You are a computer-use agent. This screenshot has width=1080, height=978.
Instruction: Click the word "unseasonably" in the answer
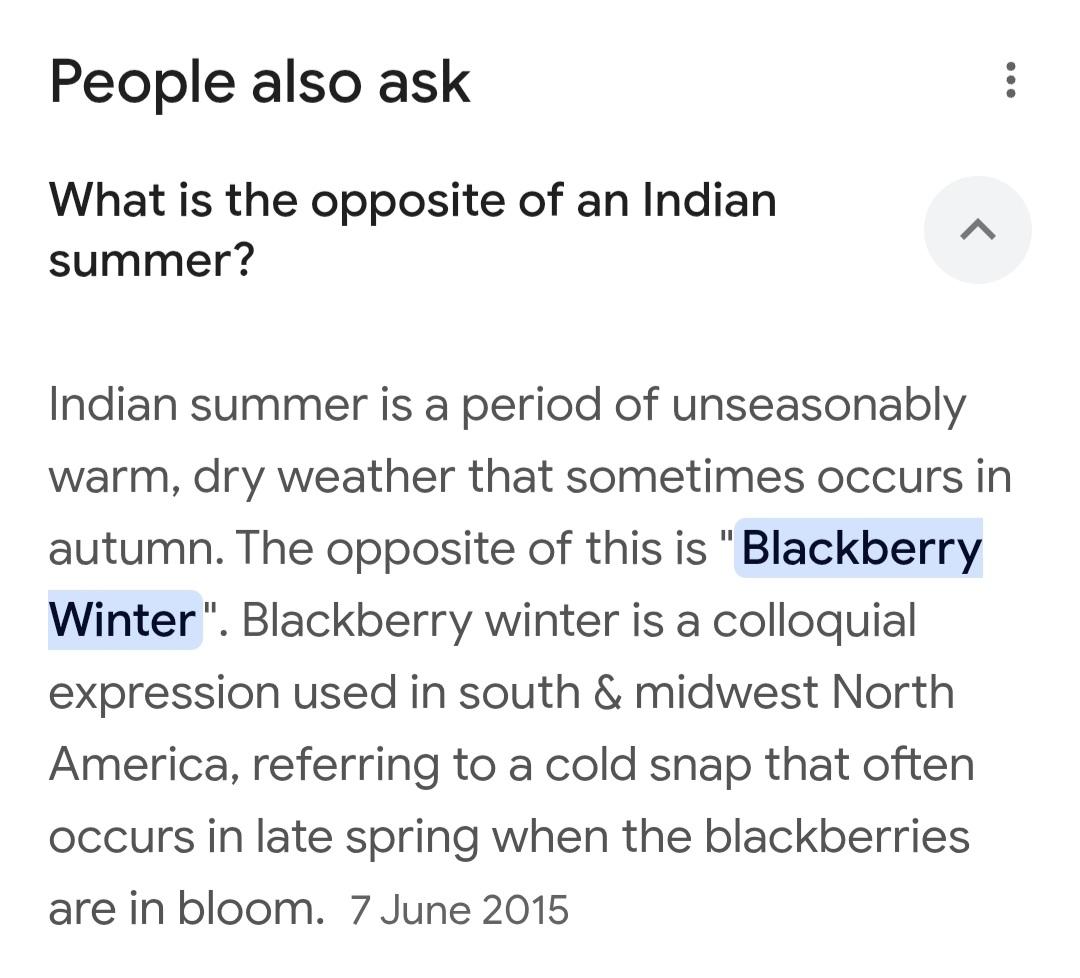(x=818, y=405)
